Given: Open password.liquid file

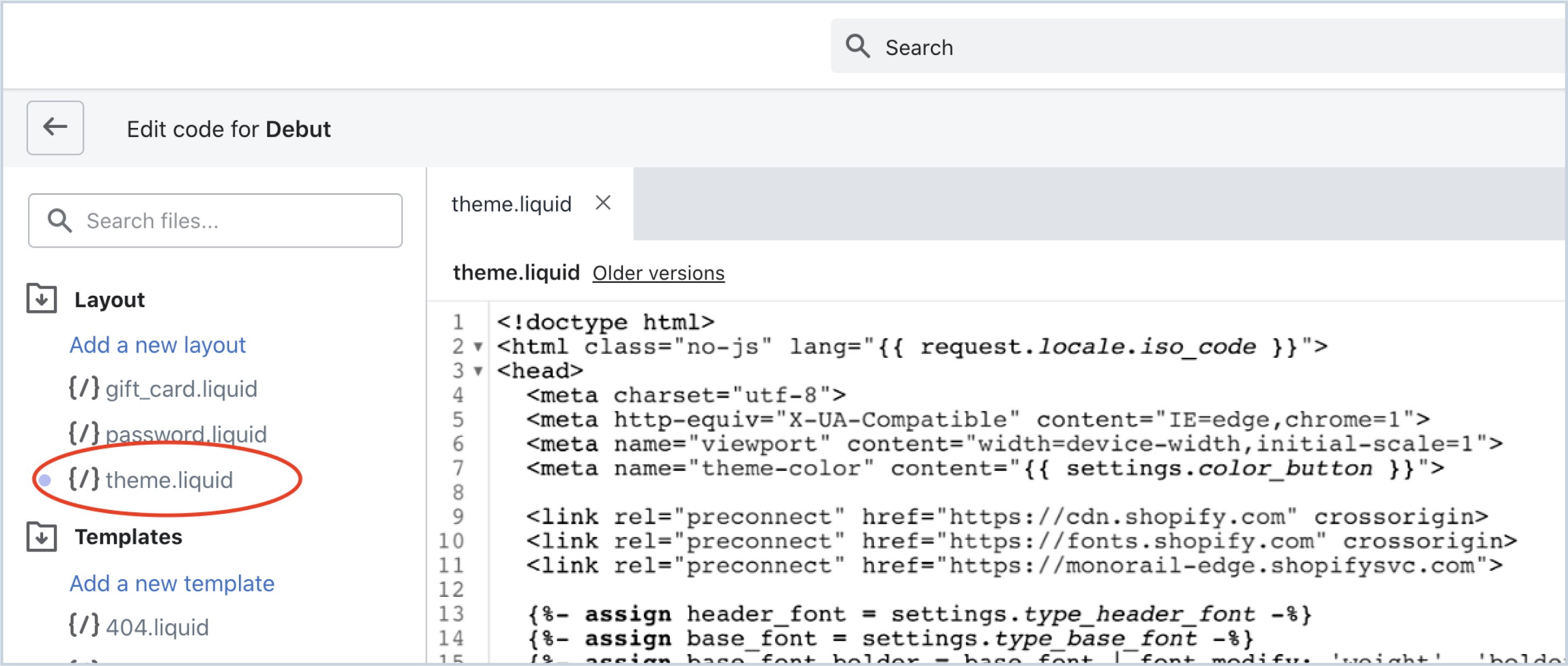Looking at the screenshot, I should point(186,434).
